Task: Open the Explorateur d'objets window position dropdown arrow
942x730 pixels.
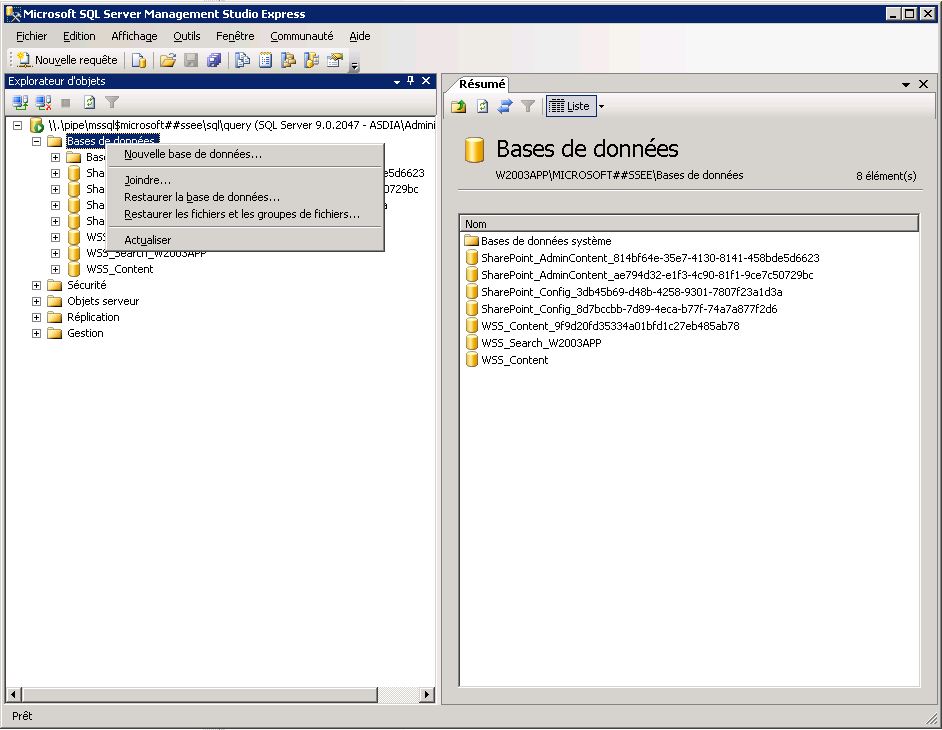Action: [397, 82]
